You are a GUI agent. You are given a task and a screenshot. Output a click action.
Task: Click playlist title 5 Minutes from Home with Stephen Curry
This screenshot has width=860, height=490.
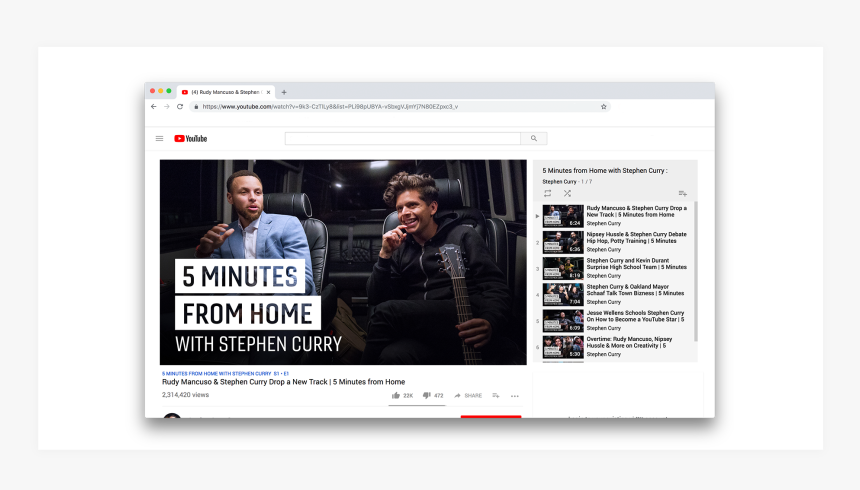604,171
